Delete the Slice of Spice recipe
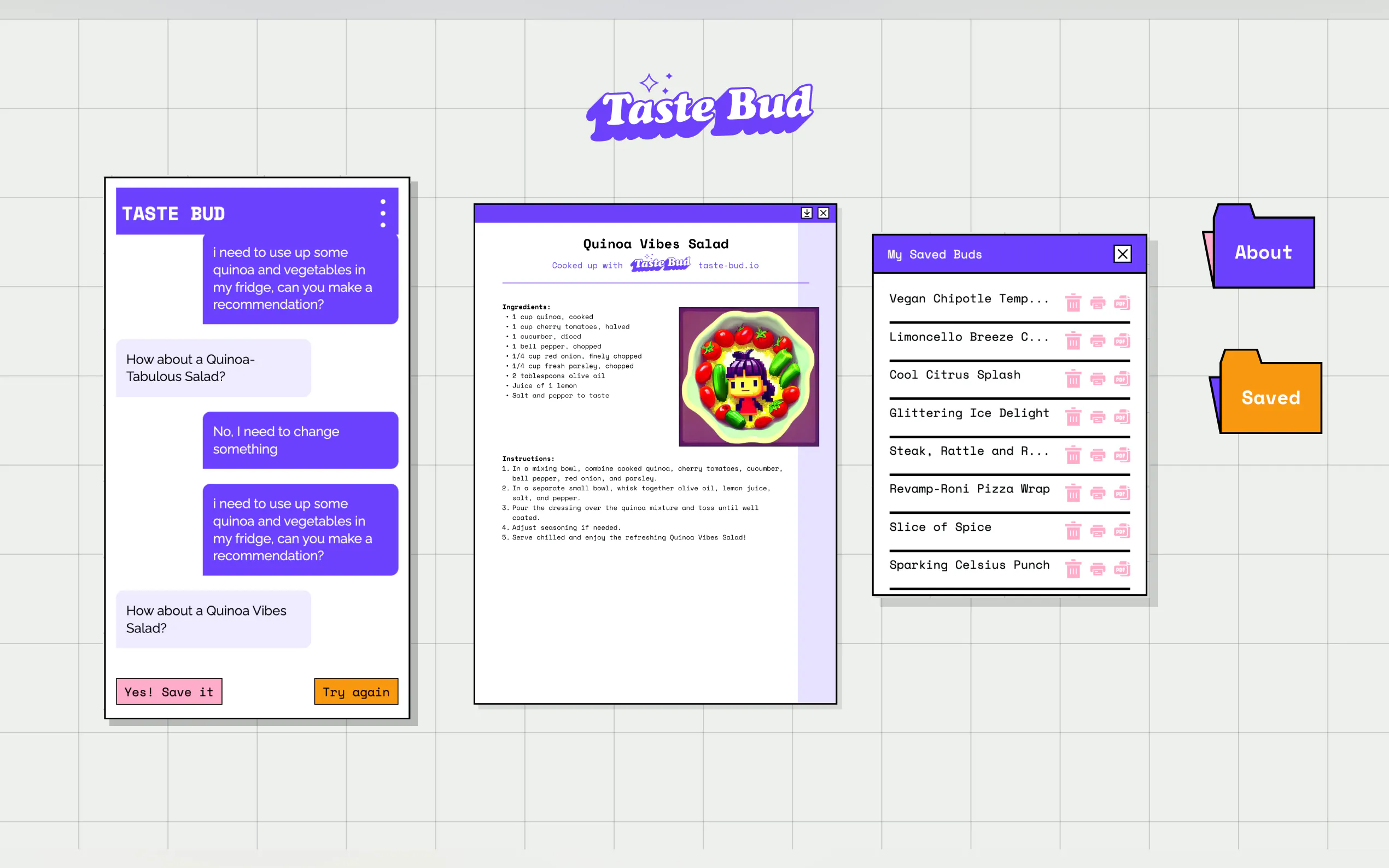This screenshot has width=1389, height=868. (1072, 531)
